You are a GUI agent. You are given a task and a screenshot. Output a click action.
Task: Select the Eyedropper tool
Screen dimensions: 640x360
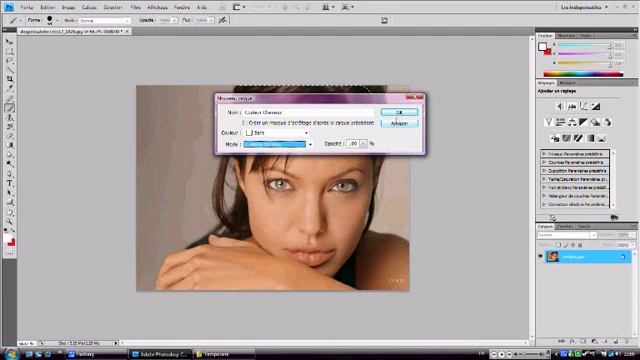(9, 88)
